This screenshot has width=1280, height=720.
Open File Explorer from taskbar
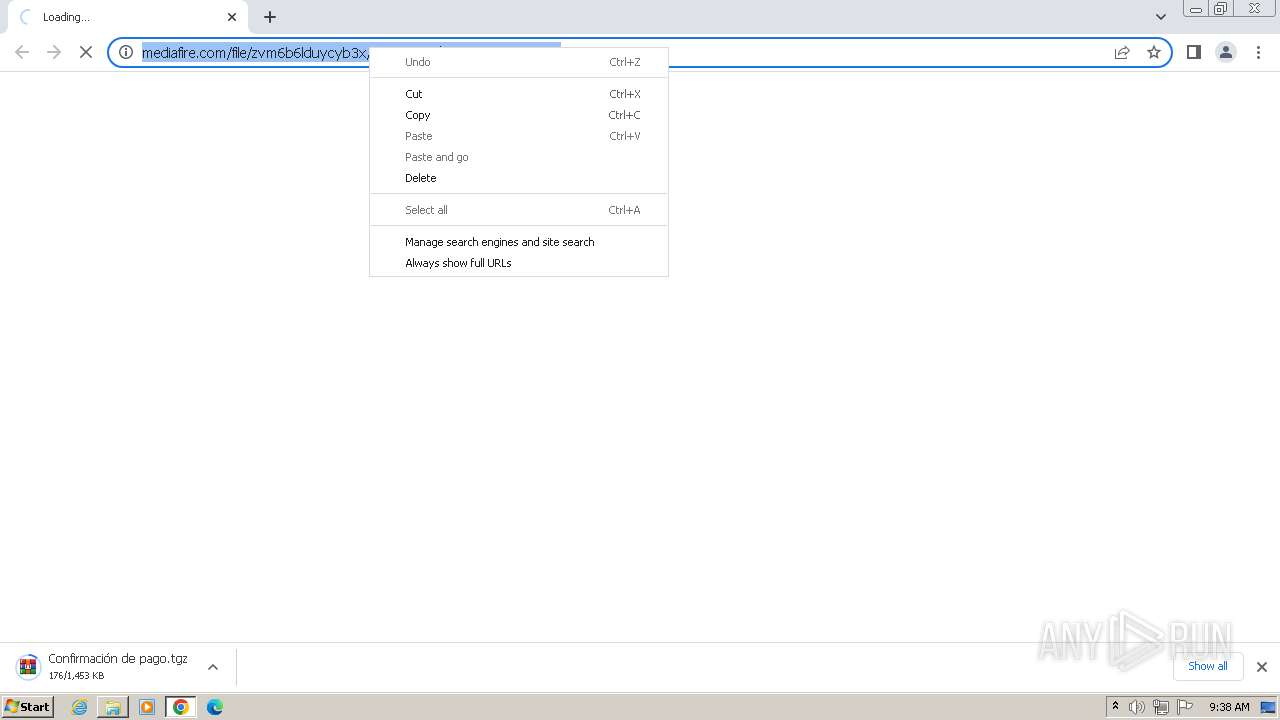pyautogui.click(x=113, y=707)
